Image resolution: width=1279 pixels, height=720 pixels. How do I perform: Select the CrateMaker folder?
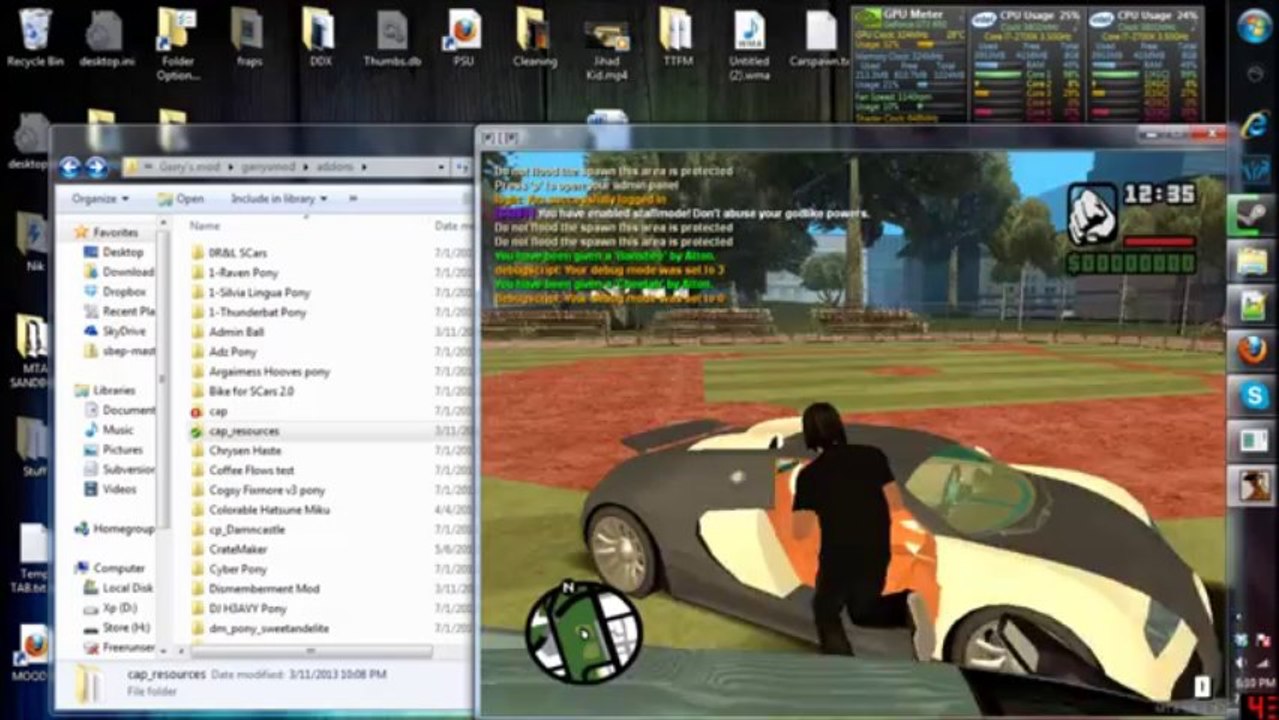[228, 549]
